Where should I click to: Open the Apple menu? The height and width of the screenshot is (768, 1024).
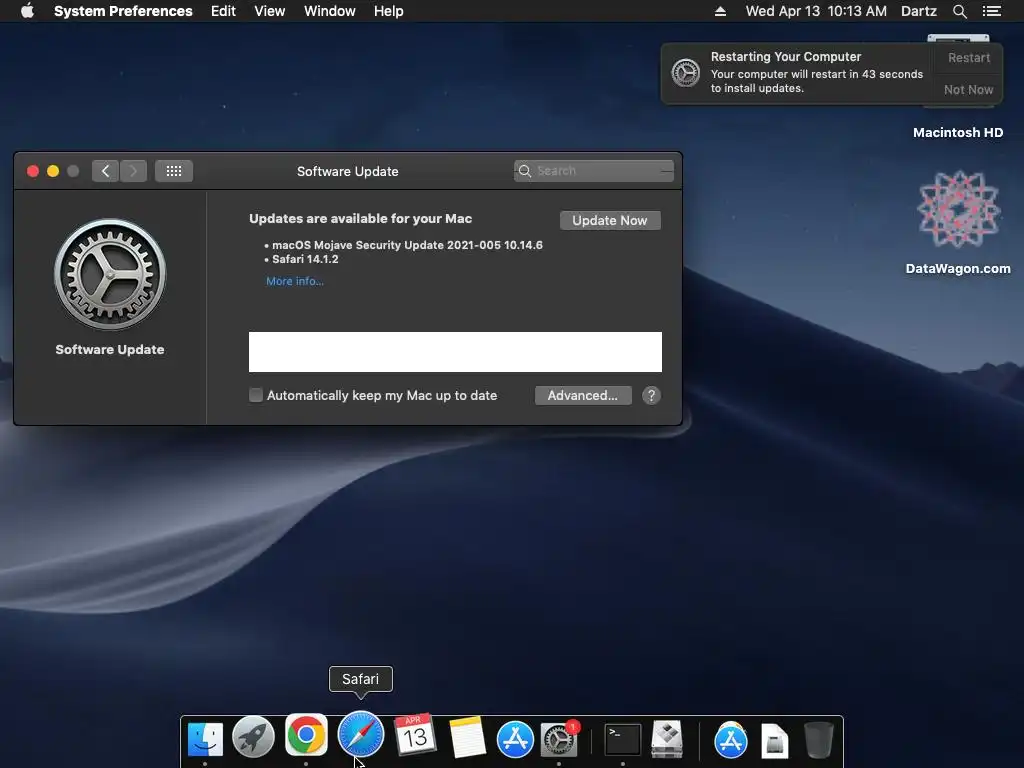(27, 11)
